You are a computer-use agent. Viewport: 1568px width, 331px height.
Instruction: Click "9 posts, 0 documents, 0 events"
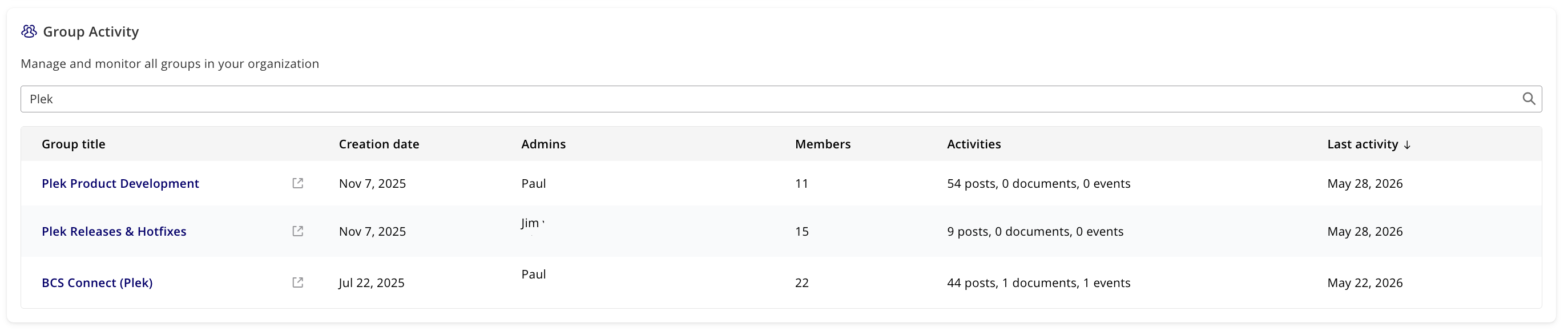point(1035,231)
